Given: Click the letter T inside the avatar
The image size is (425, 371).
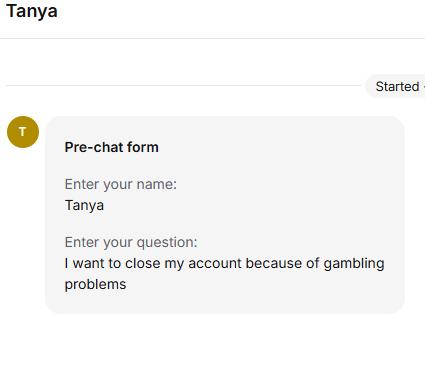Looking at the screenshot, I should [x=22, y=132].
